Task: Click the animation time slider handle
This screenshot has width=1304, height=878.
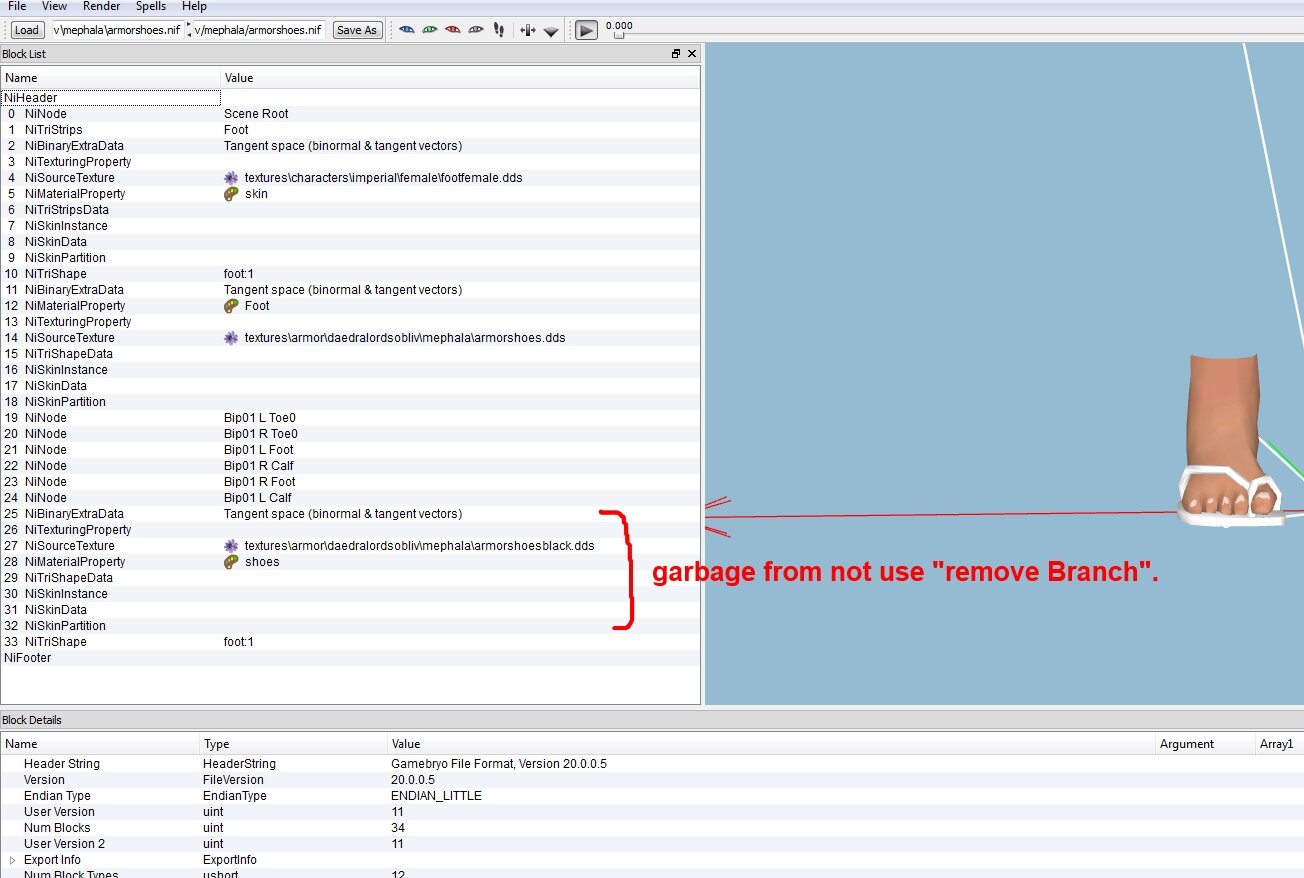Action: click(x=619, y=35)
